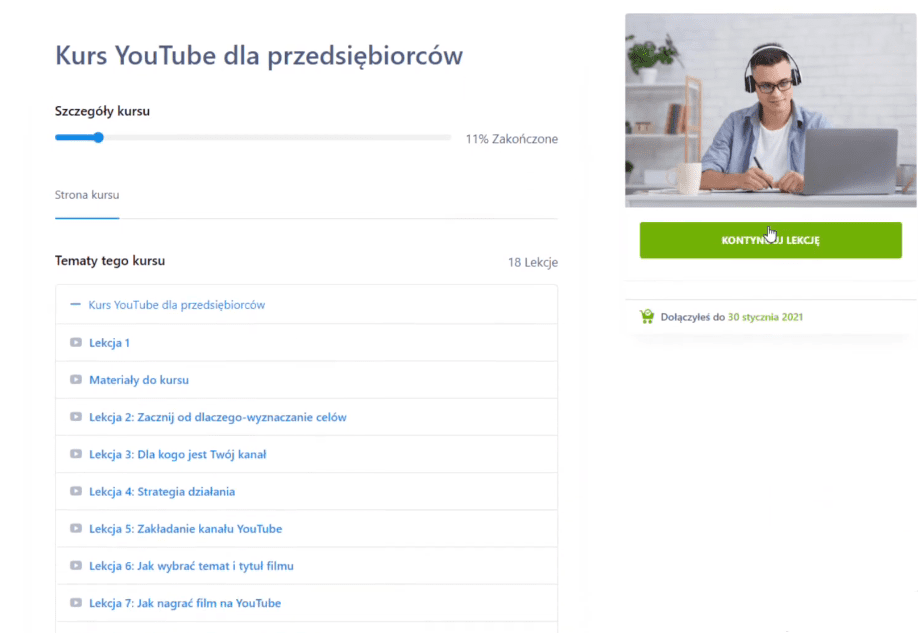Click video icon next to Materiały do kursu
The width and height of the screenshot is (918, 633).
click(76, 380)
